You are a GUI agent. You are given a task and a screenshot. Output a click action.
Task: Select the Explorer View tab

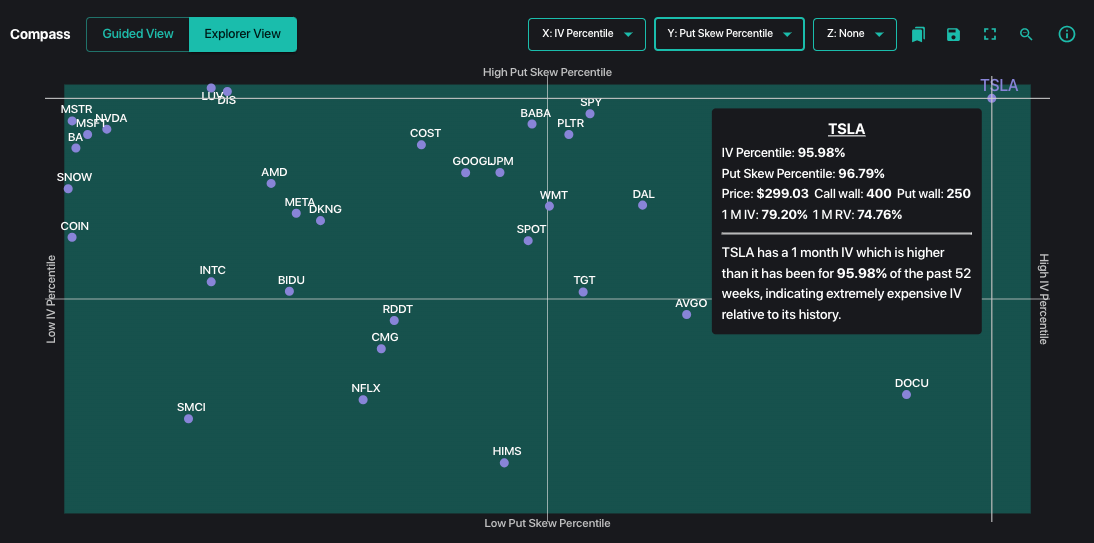pos(243,34)
